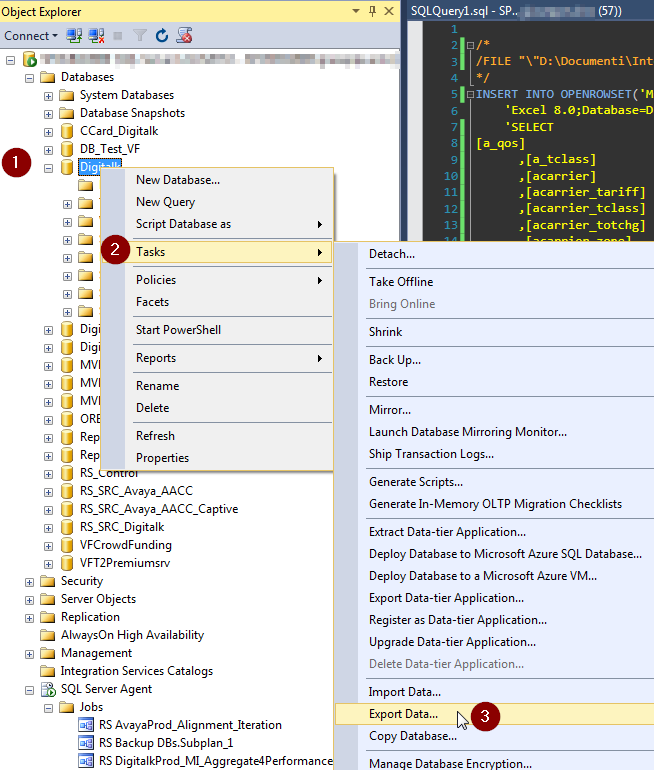
Task: Click the SQL Server Agent icon
Action: (48, 689)
